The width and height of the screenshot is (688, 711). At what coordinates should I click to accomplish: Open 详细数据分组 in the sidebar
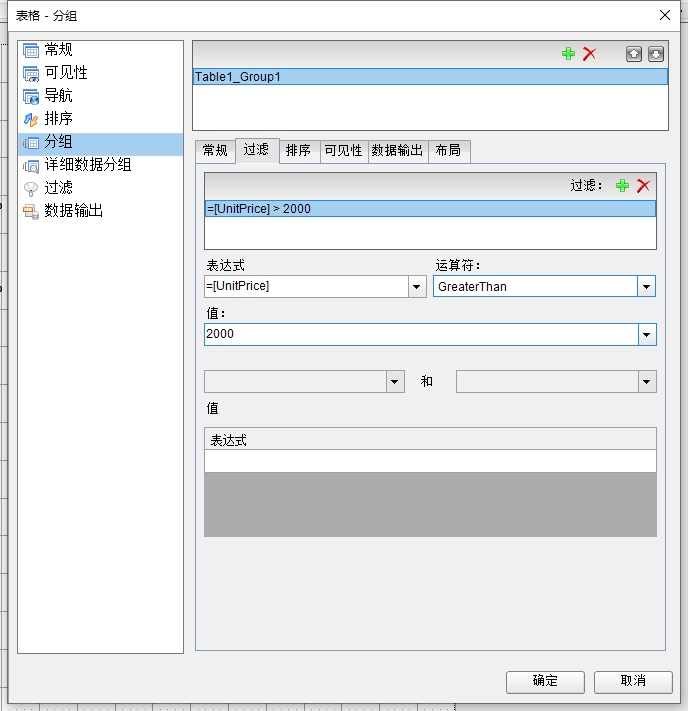click(87, 165)
